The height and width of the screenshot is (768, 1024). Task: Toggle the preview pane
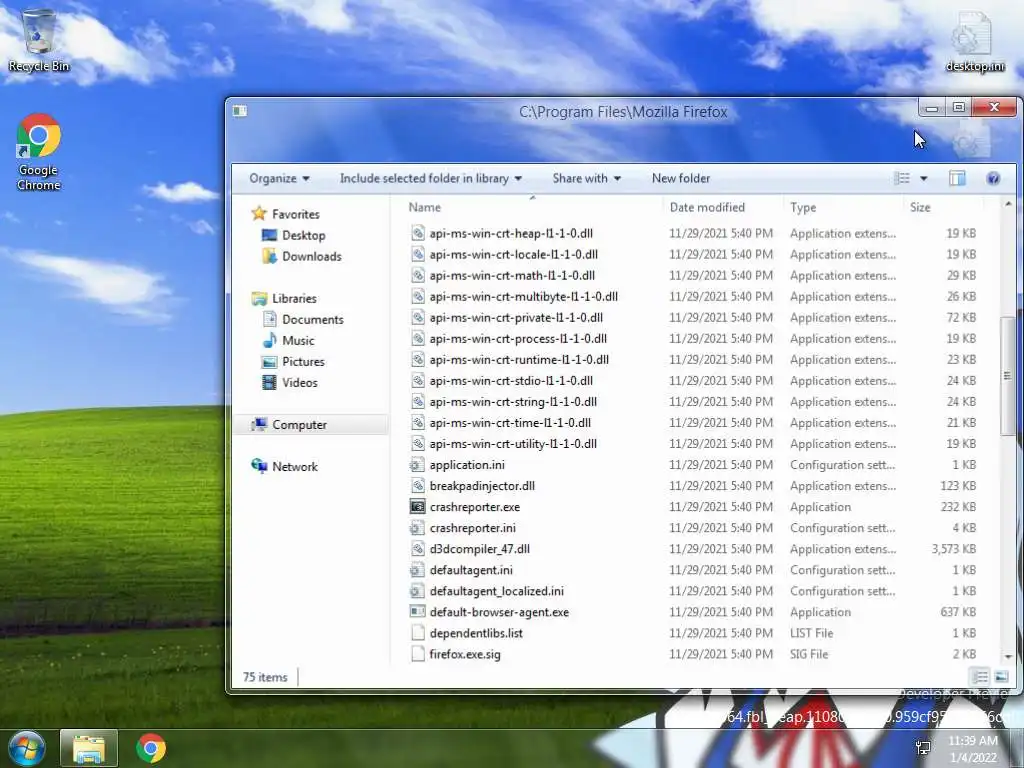point(957,178)
